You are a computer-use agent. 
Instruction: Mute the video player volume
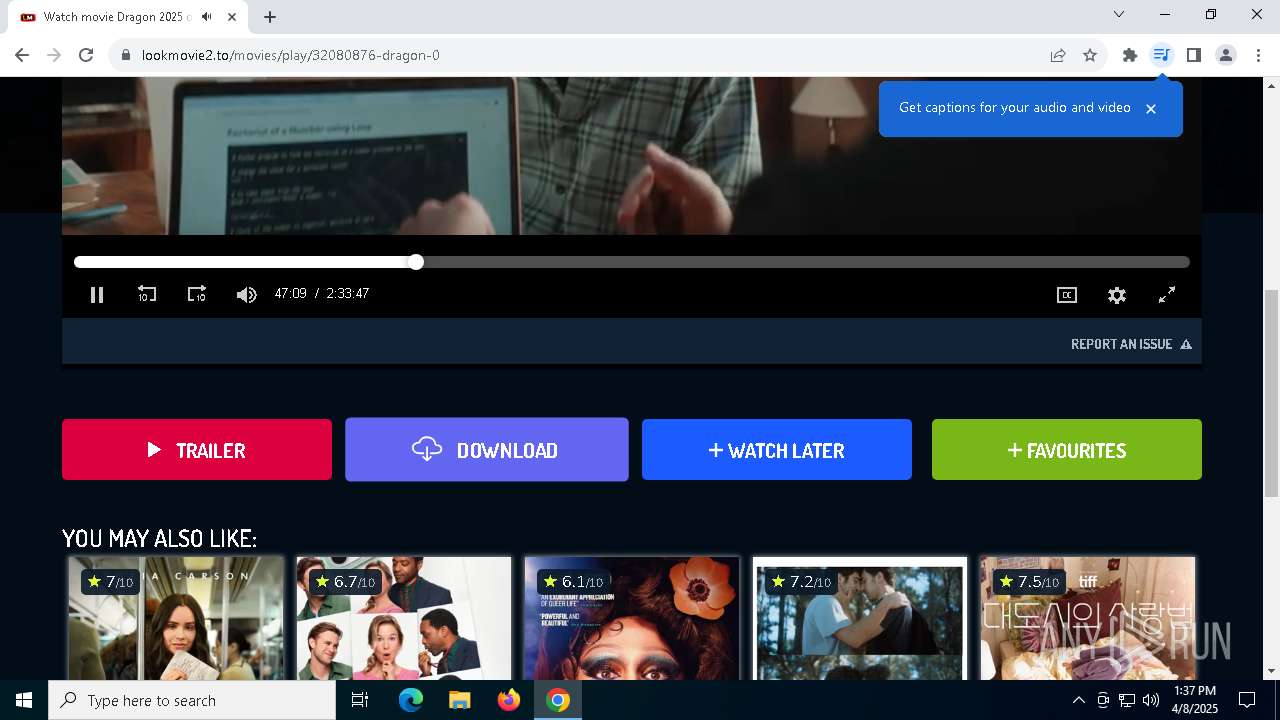(246, 294)
